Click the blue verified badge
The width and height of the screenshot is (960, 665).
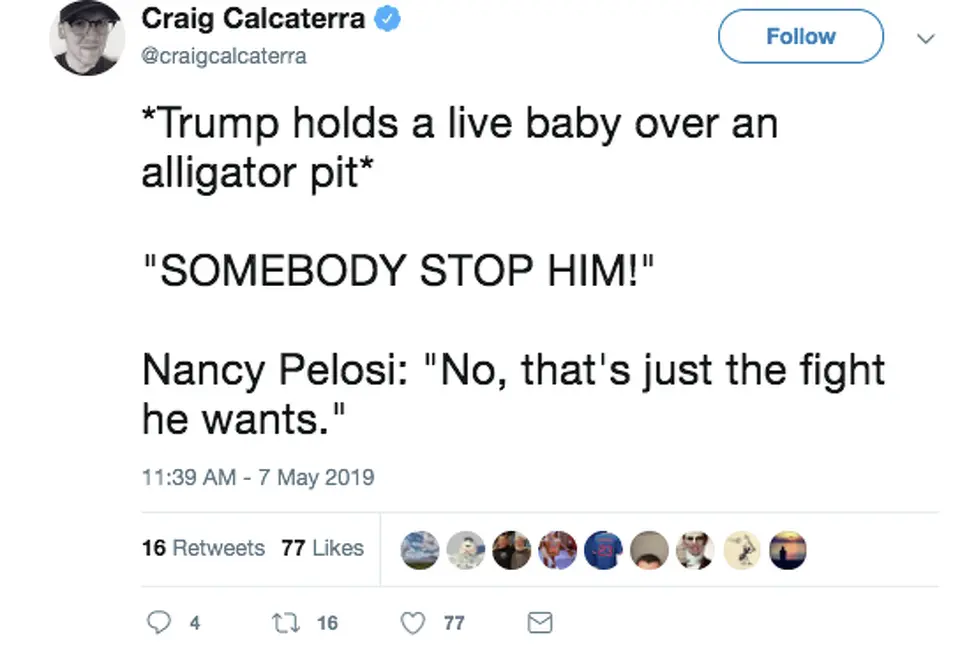[387, 18]
